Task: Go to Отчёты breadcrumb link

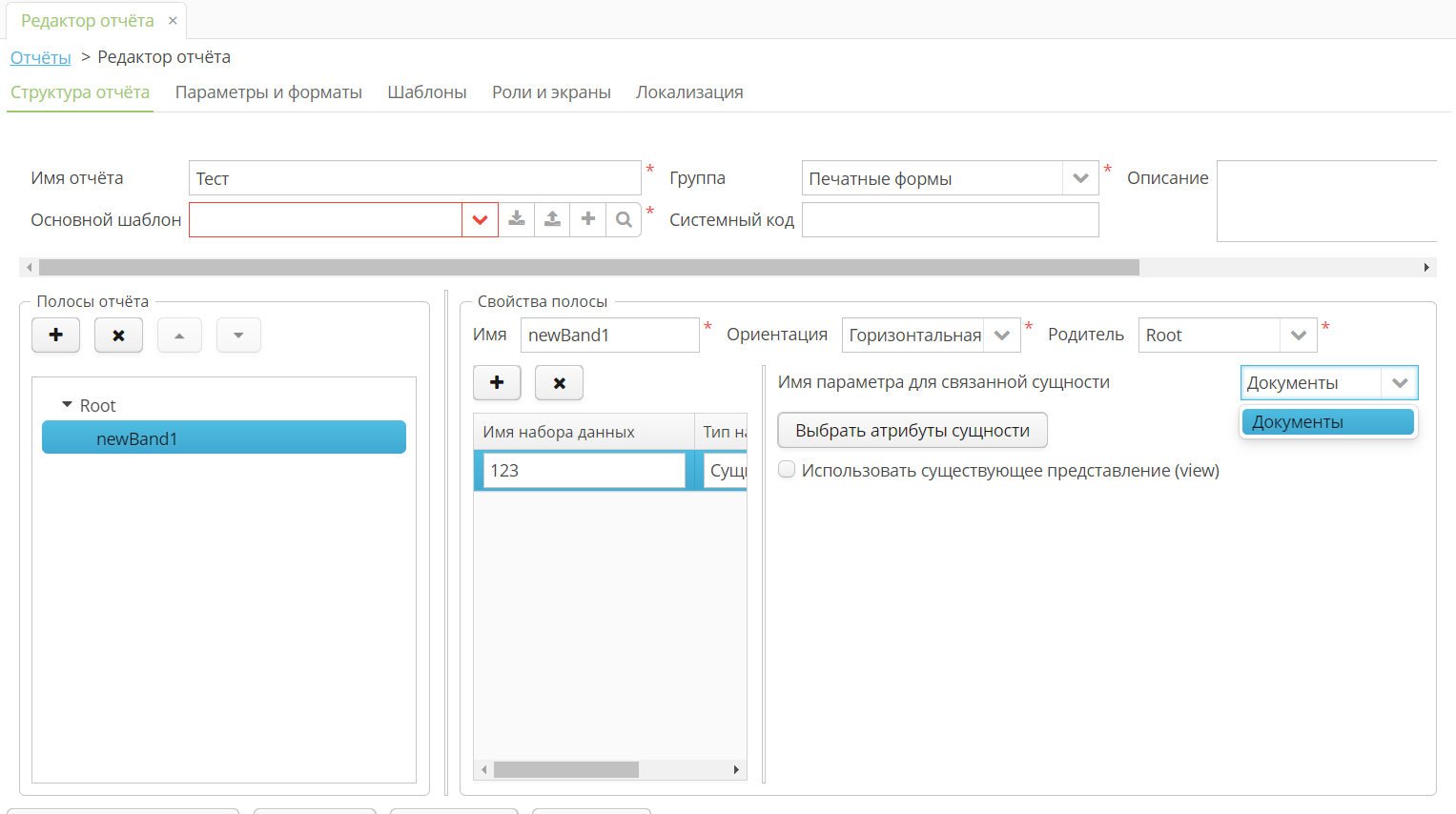Action: click(x=41, y=57)
